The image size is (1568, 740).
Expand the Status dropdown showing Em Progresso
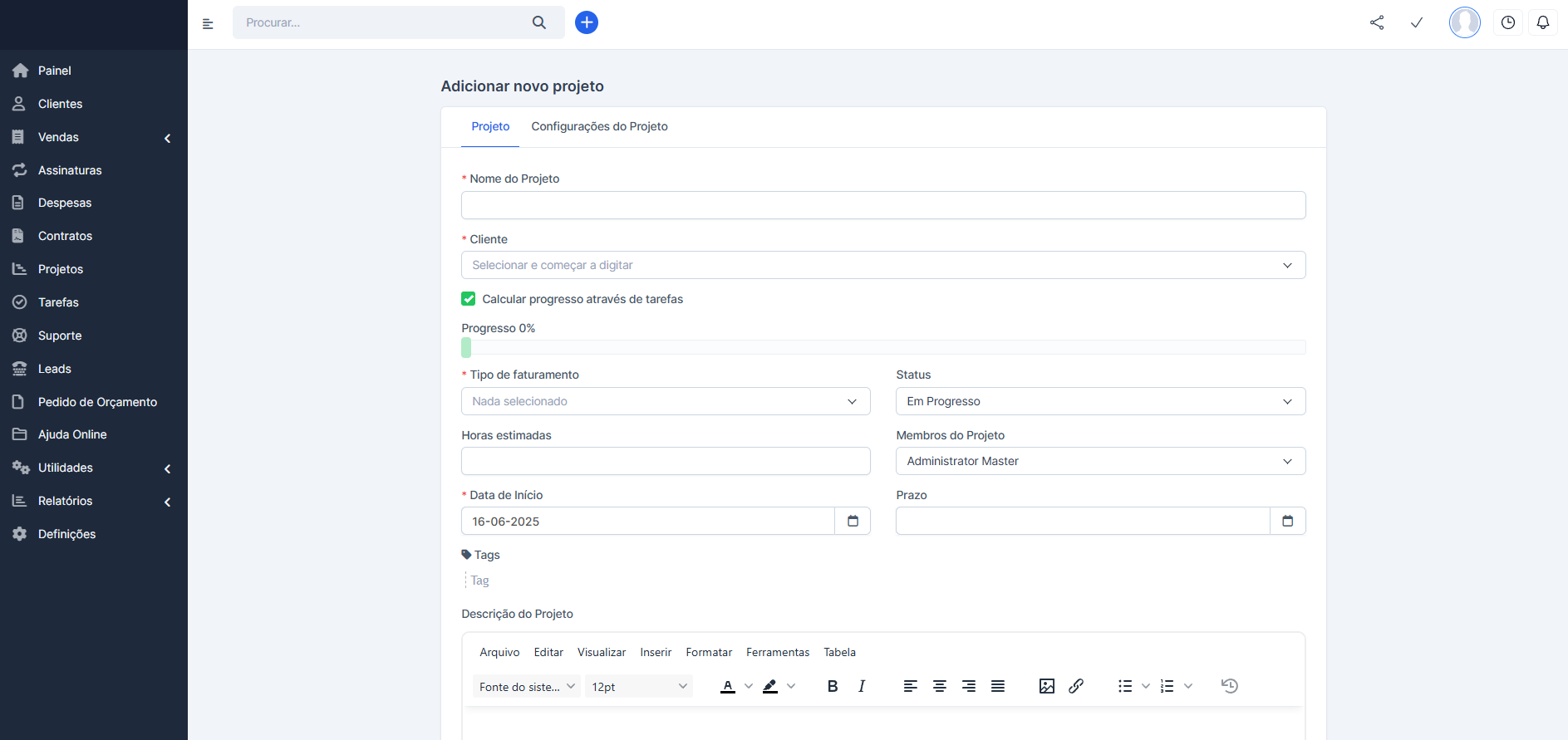pyautogui.click(x=1099, y=401)
